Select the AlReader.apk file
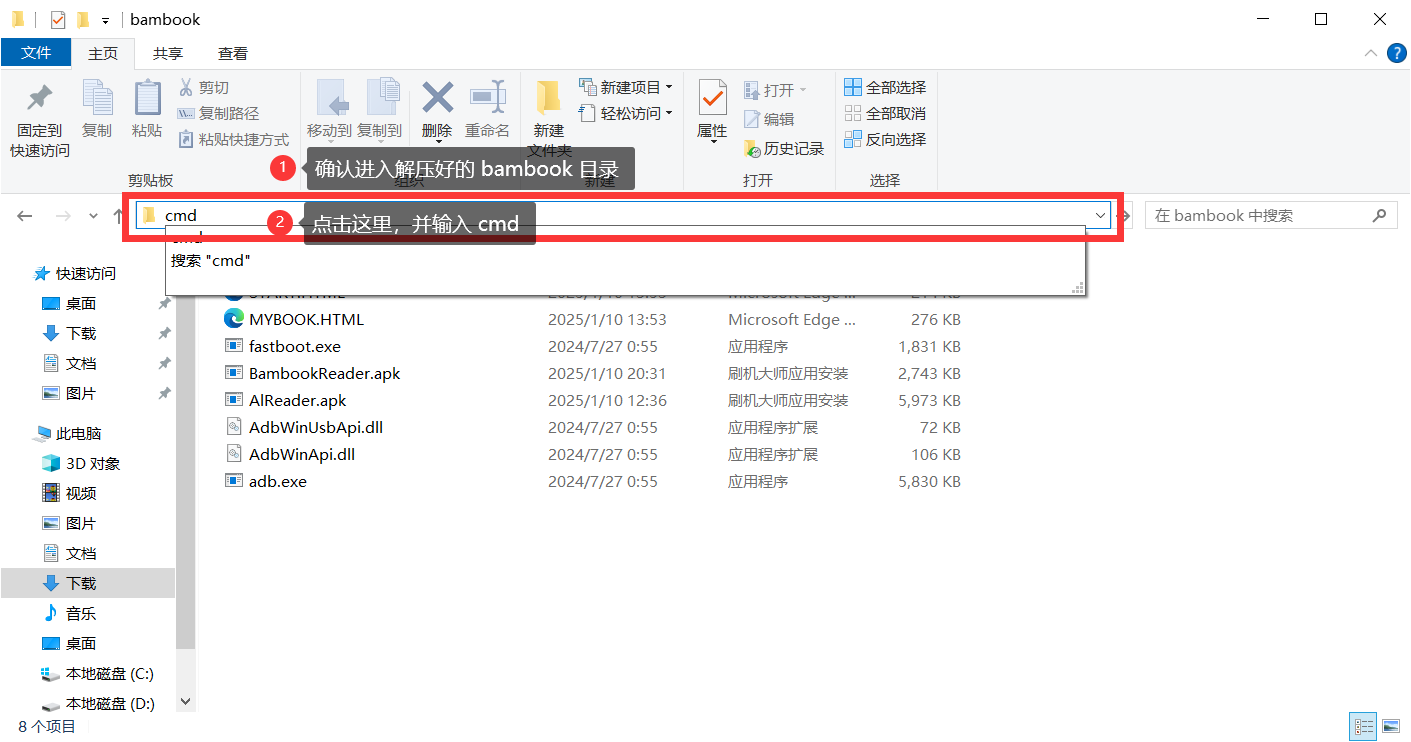The width and height of the screenshot is (1411, 742). [x=297, y=400]
